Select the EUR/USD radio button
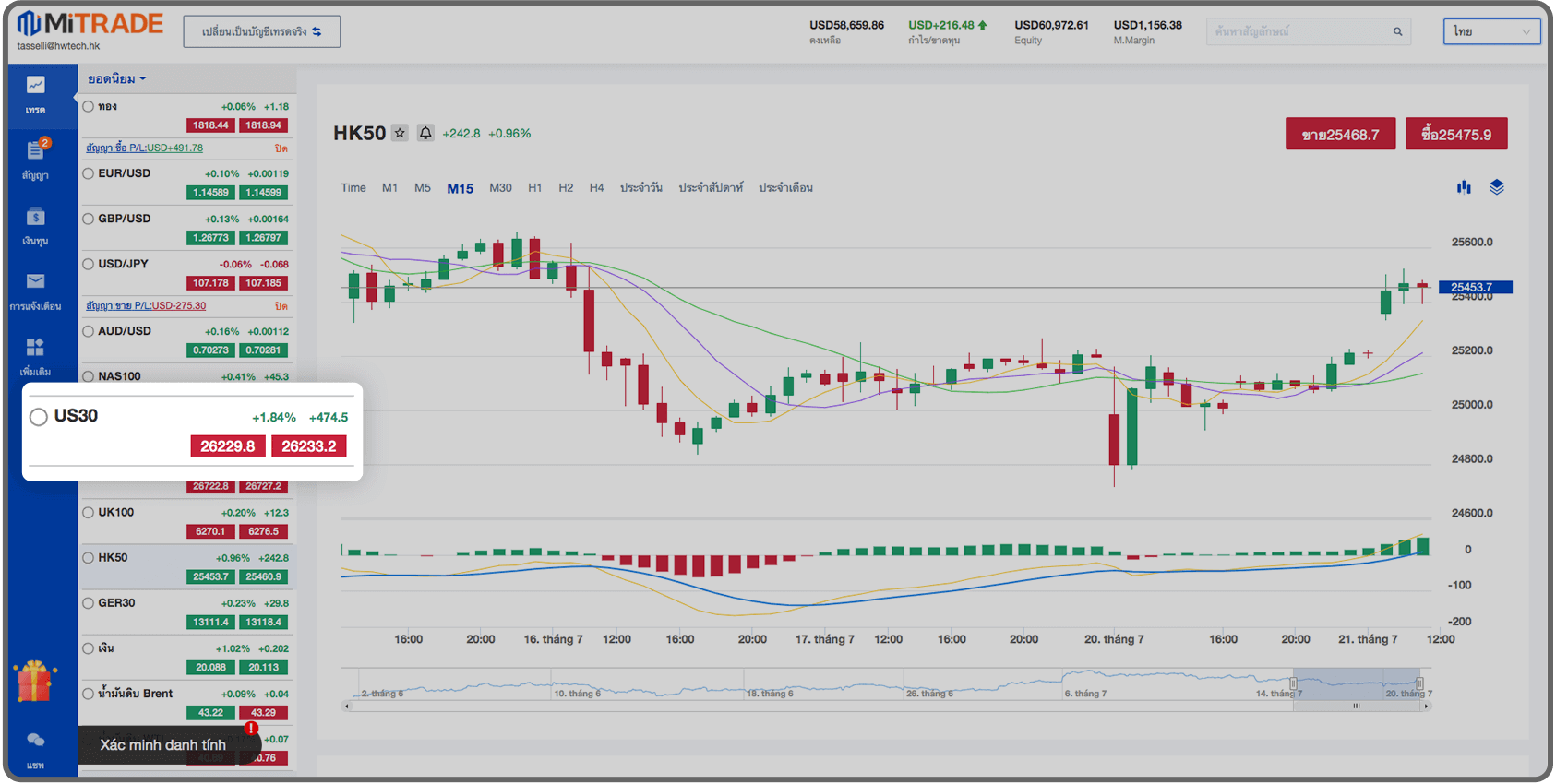Viewport: 1556px width, 784px height. tap(89, 173)
